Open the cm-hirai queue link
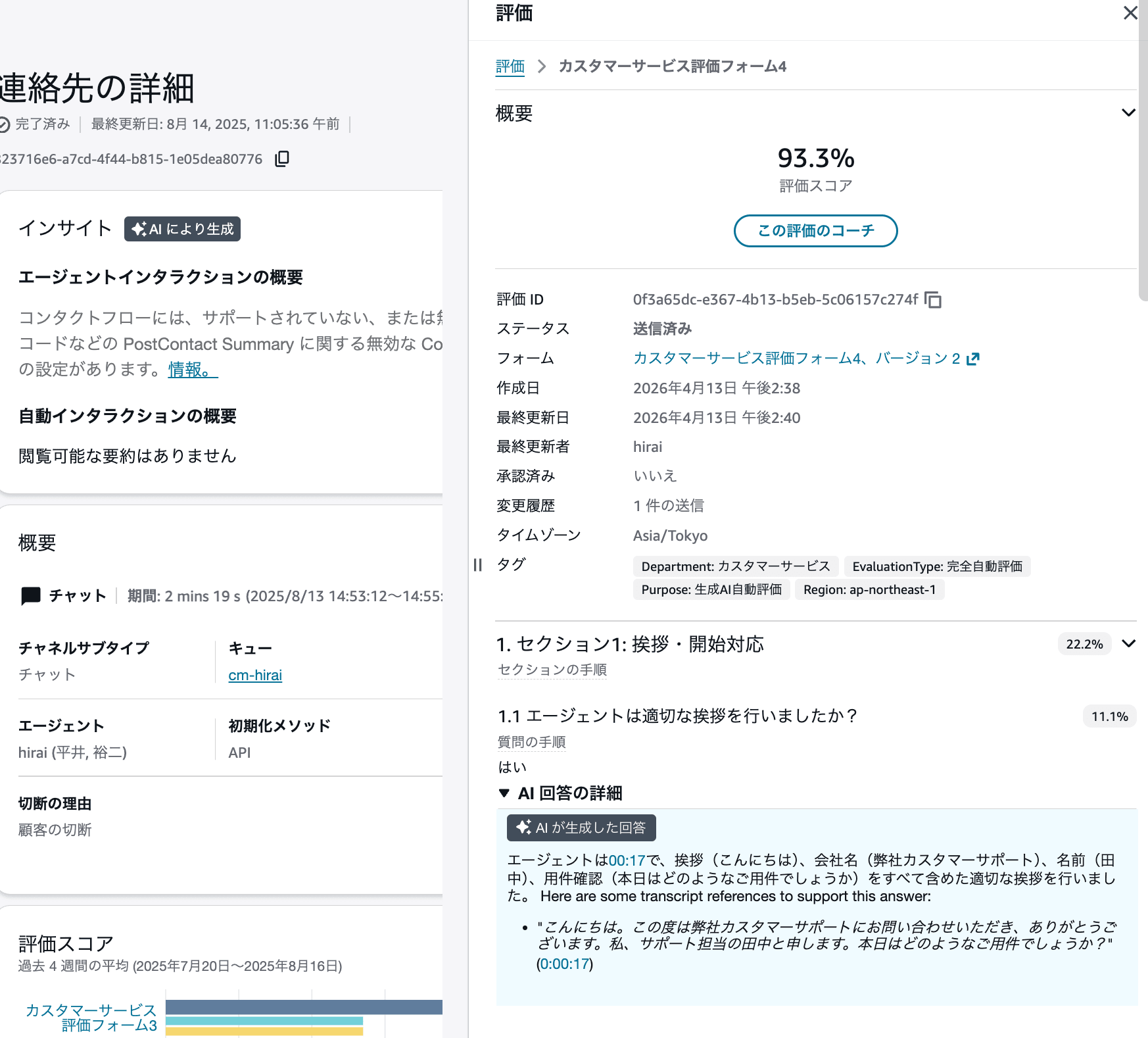The height and width of the screenshot is (1038, 1148). (x=254, y=675)
